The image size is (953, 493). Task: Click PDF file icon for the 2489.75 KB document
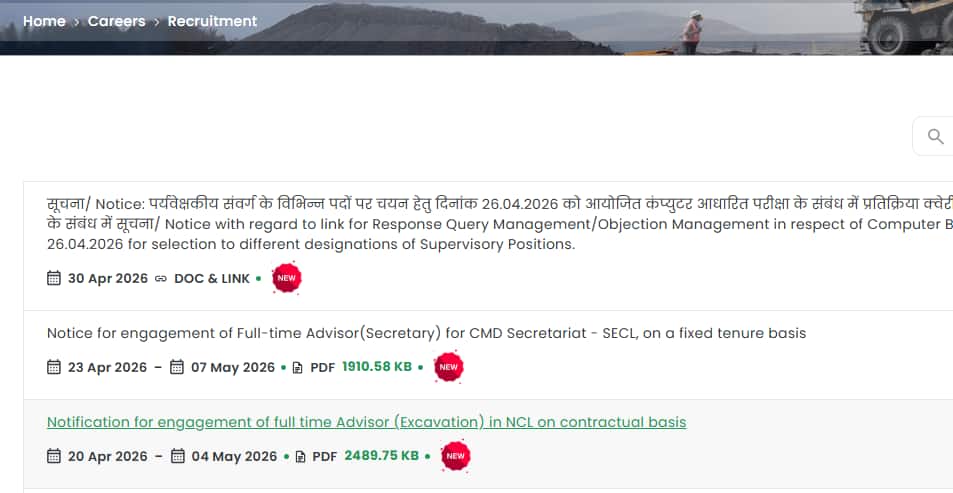click(x=300, y=457)
